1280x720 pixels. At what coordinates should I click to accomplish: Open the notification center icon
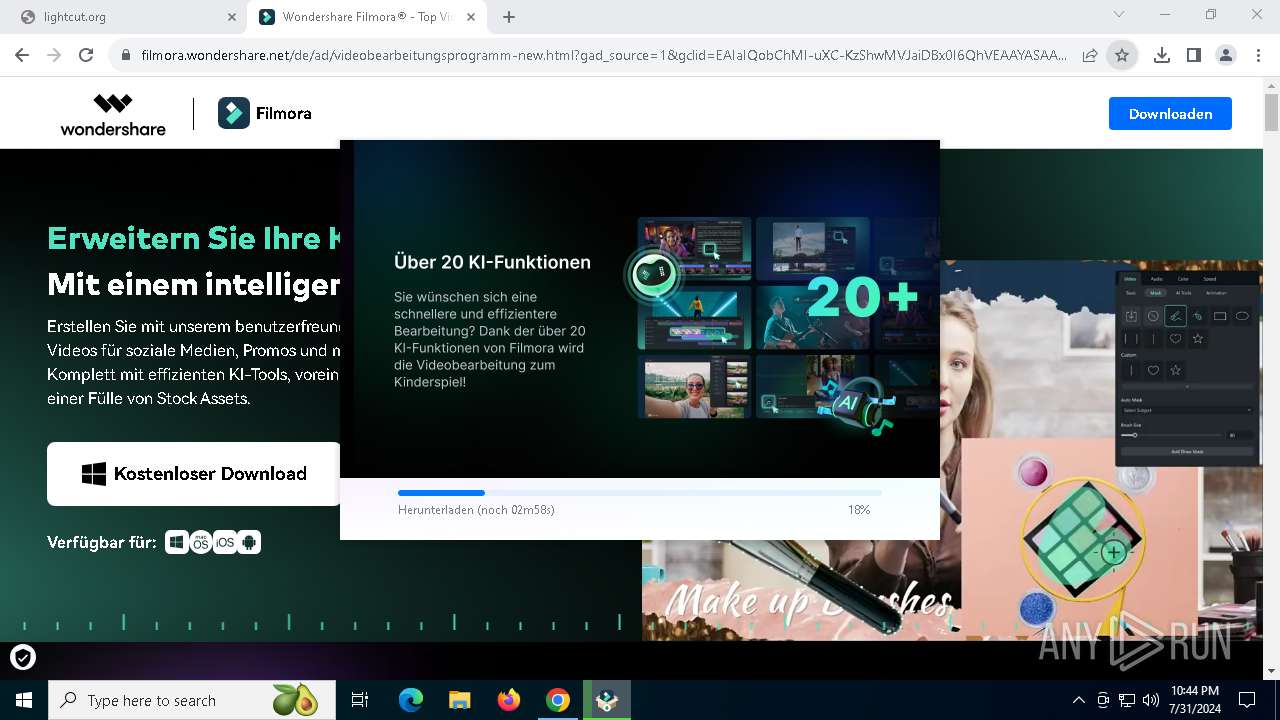[x=1247, y=700]
